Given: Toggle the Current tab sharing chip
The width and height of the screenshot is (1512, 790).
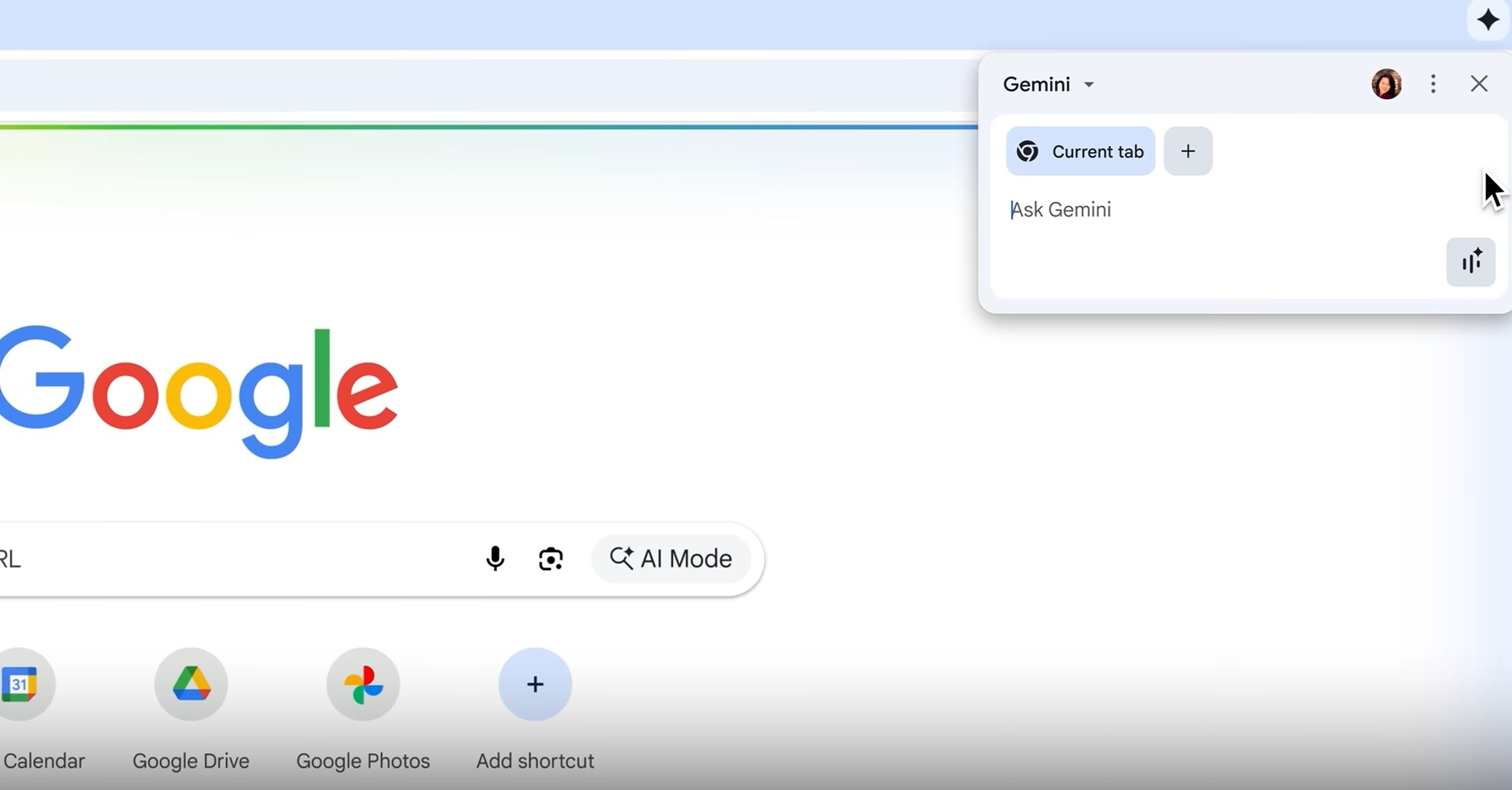Looking at the screenshot, I should [x=1080, y=152].
